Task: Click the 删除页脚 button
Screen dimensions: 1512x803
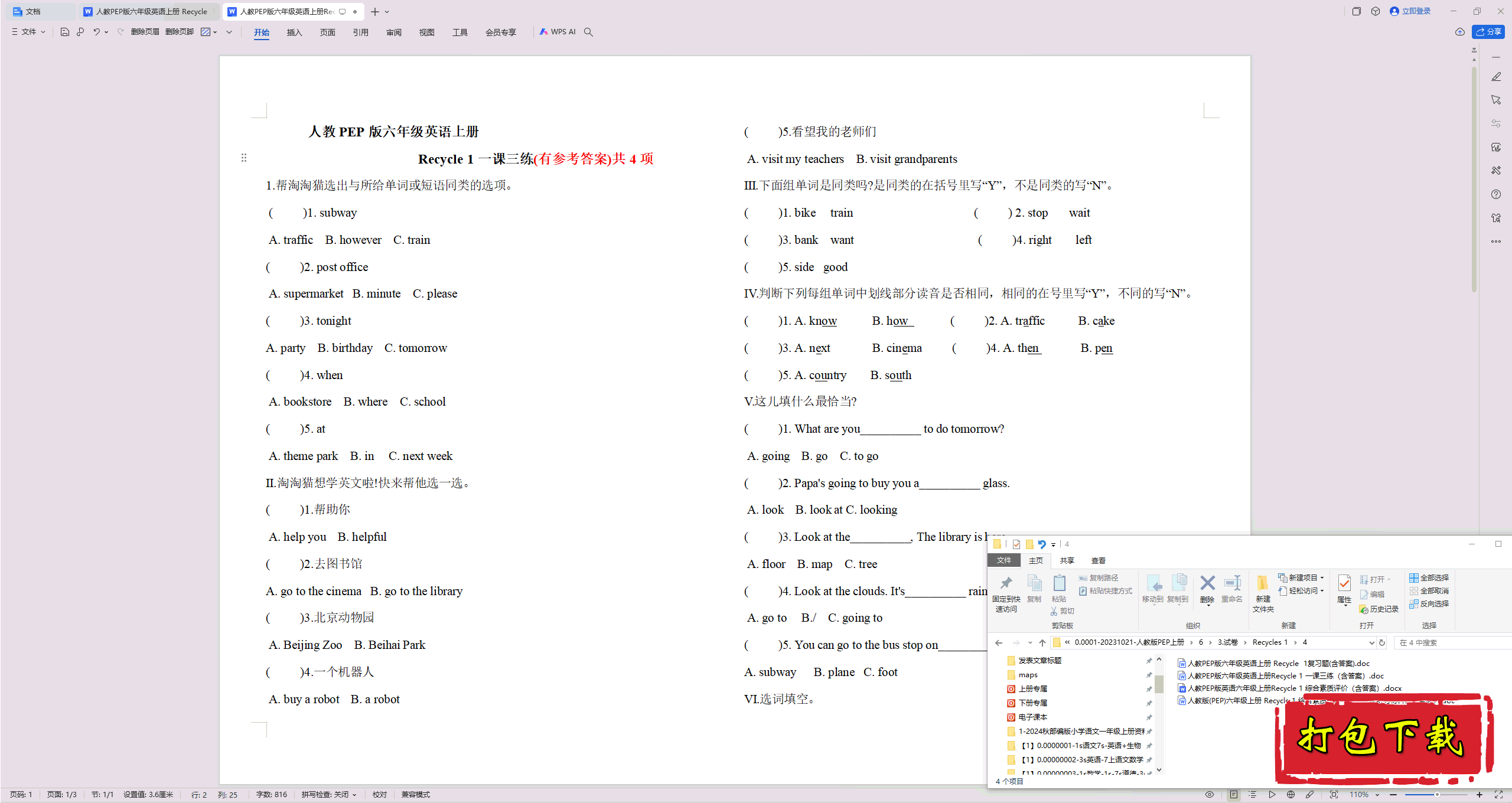Action: pyautogui.click(x=180, y=32)
